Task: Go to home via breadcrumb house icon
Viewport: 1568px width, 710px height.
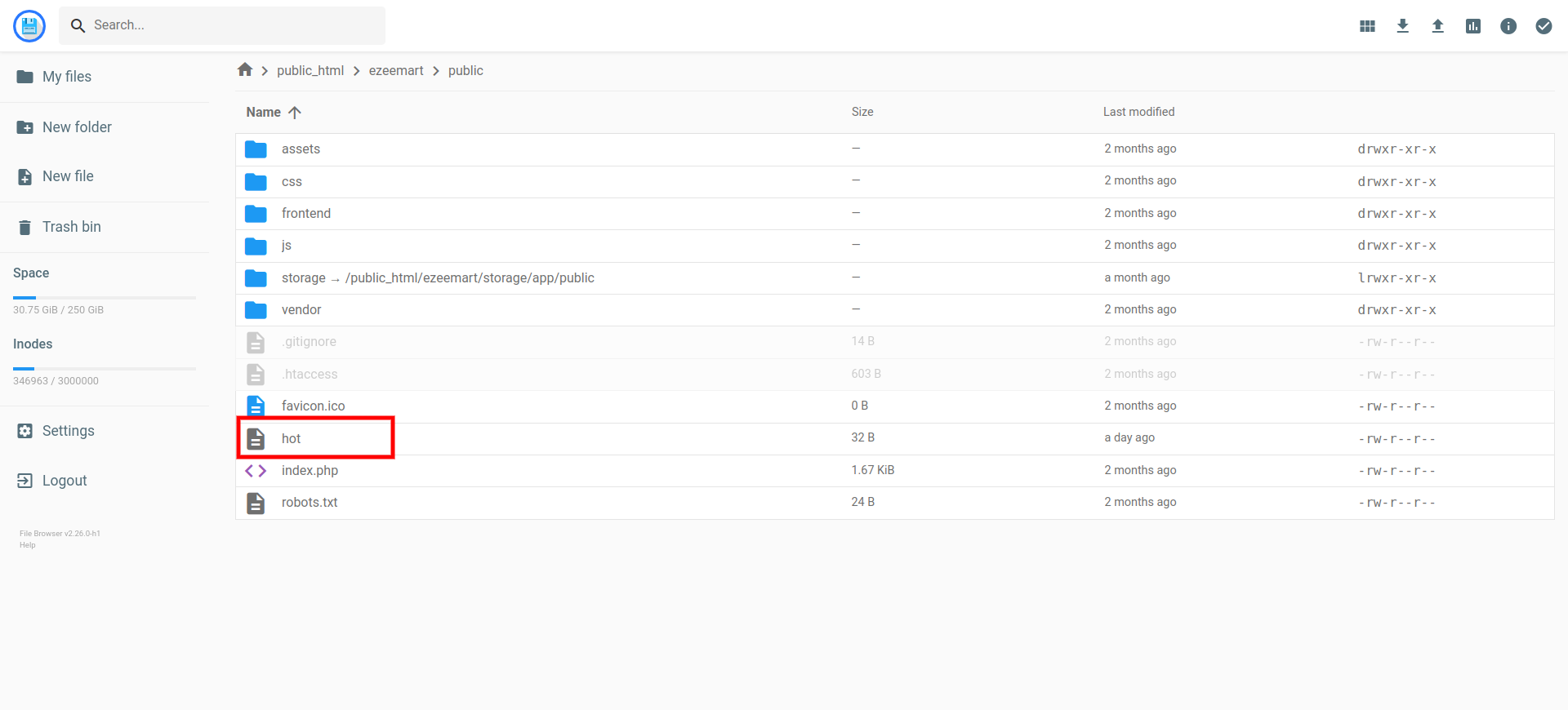Action: click(x=245, y=70)
